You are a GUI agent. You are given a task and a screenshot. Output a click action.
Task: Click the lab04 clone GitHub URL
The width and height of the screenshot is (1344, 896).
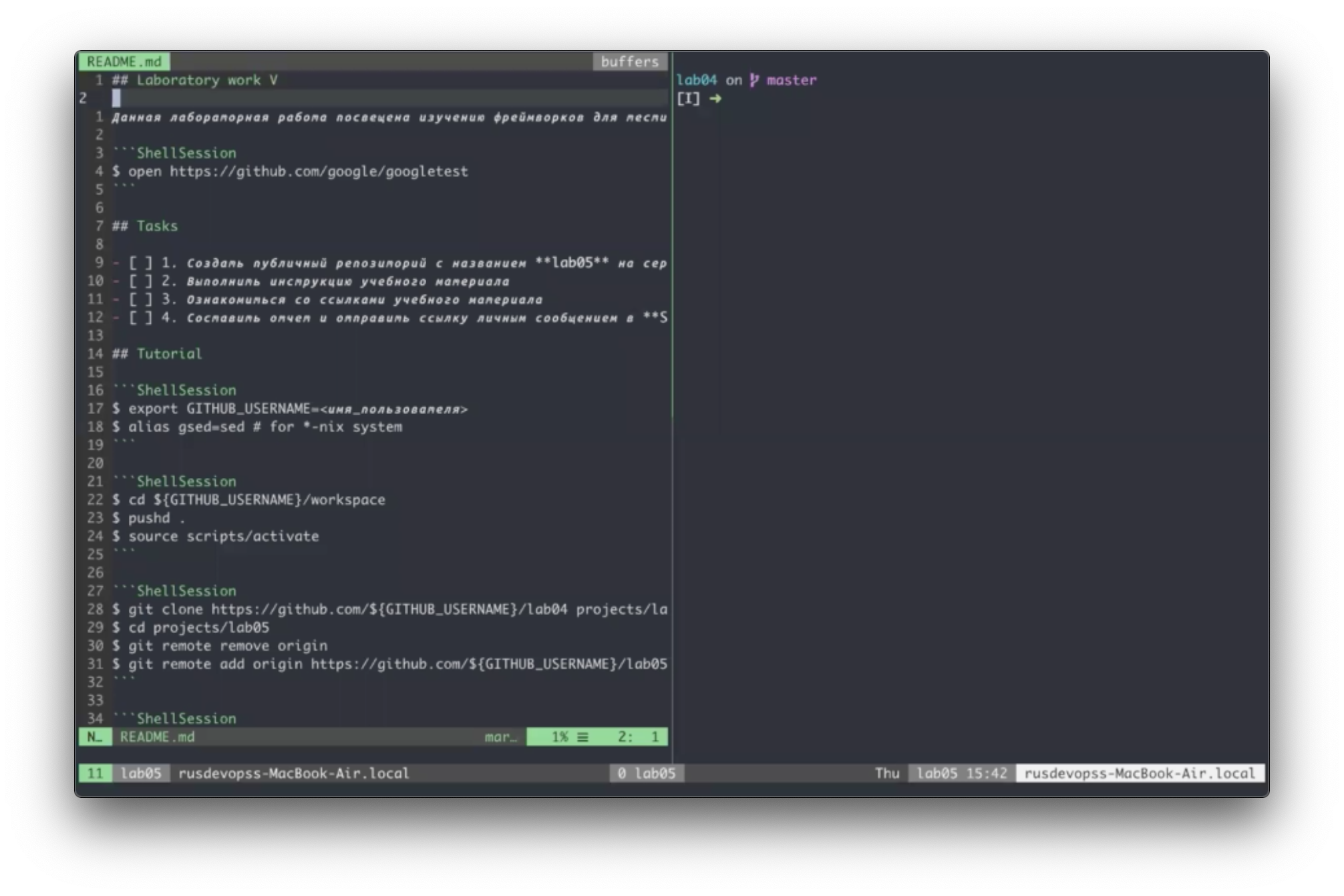(x=389, y=610)
